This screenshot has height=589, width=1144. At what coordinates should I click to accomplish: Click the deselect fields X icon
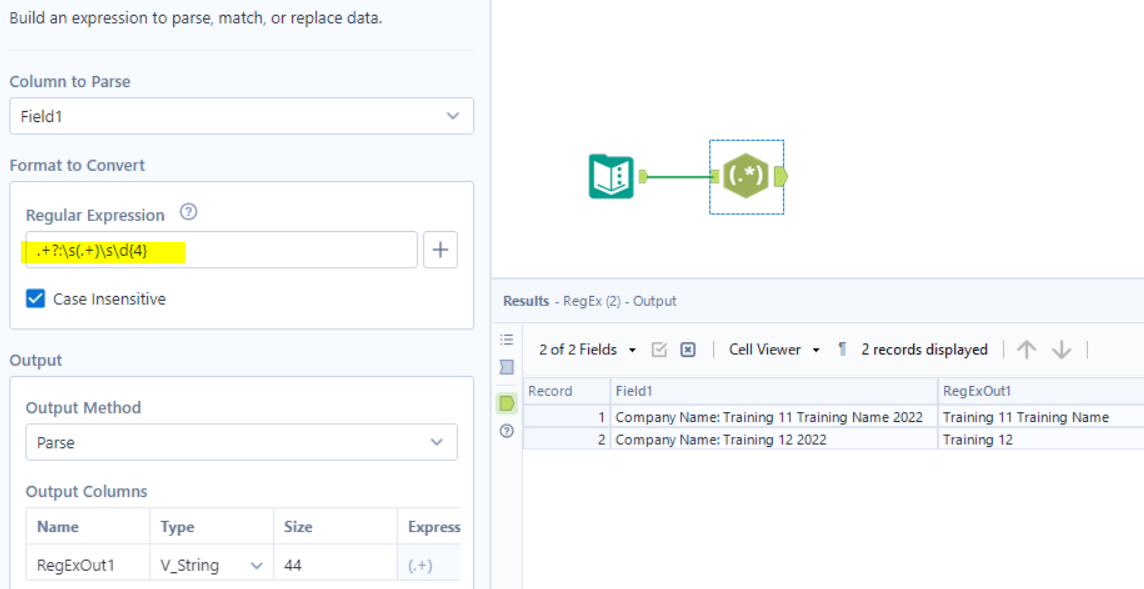tap(688, 349)
